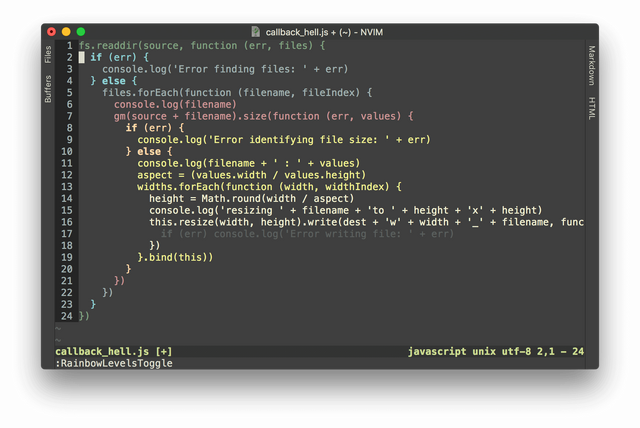Click "console.log(filename + ' : ' + values)"
This screenshot has width=640, height=428.
pos(249,163)
